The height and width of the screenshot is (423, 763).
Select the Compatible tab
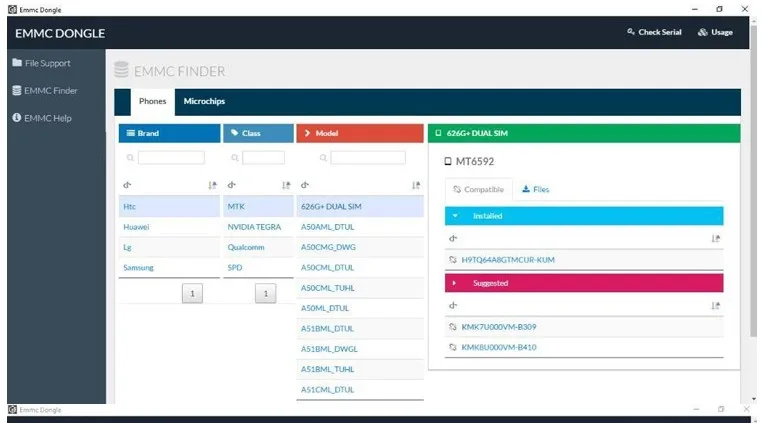[x=478, y=189]
